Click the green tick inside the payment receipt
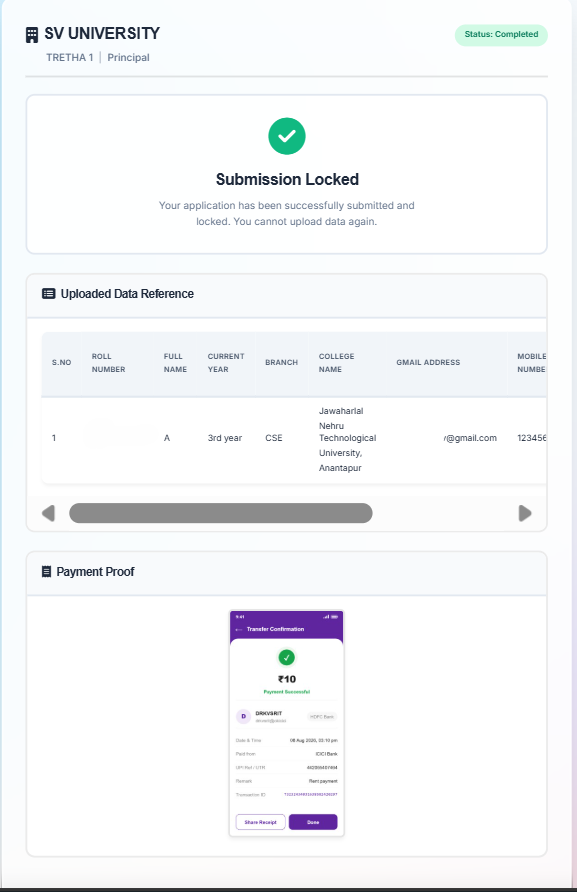Screen dimensions: 577x892 pyautogui.click(x=287, y=658)
